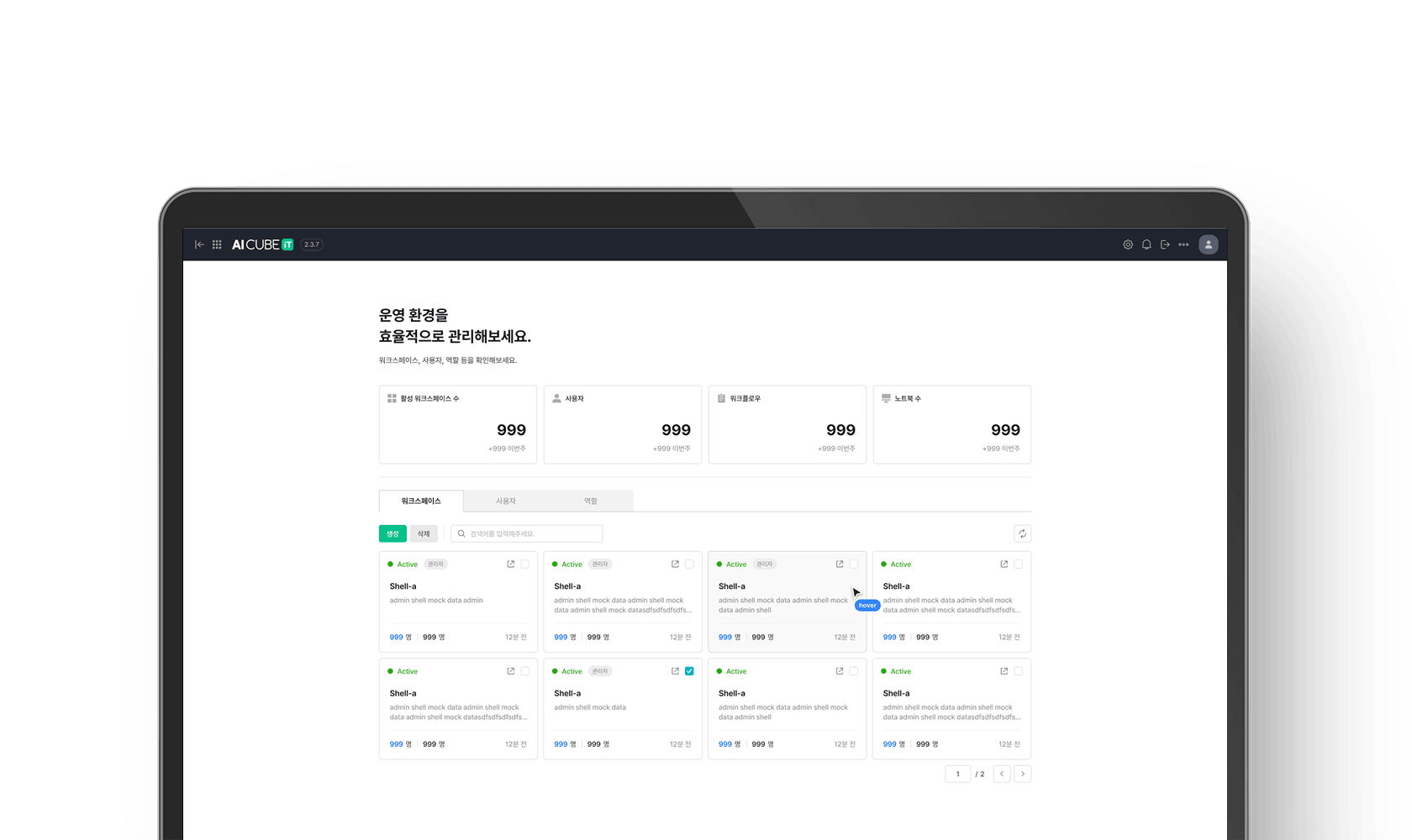The image size is (1412, 840).
Task: Click +999 이번주 under the 사용자 stat
Action: click(672, 449)
